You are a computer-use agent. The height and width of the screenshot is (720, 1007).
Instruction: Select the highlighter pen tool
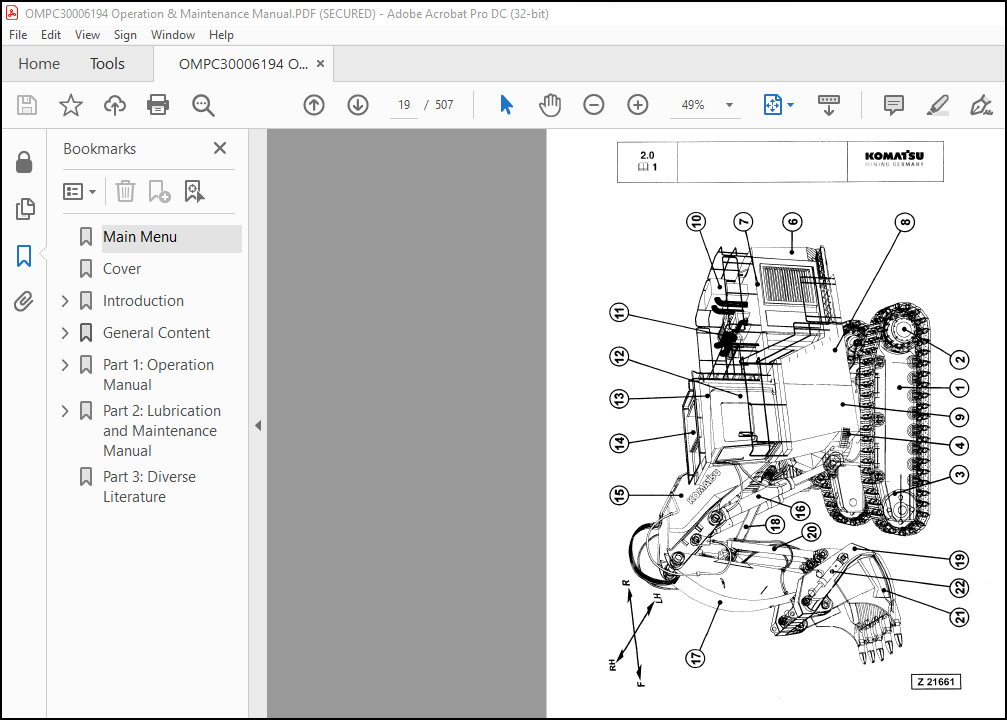(x=938, y=105)
